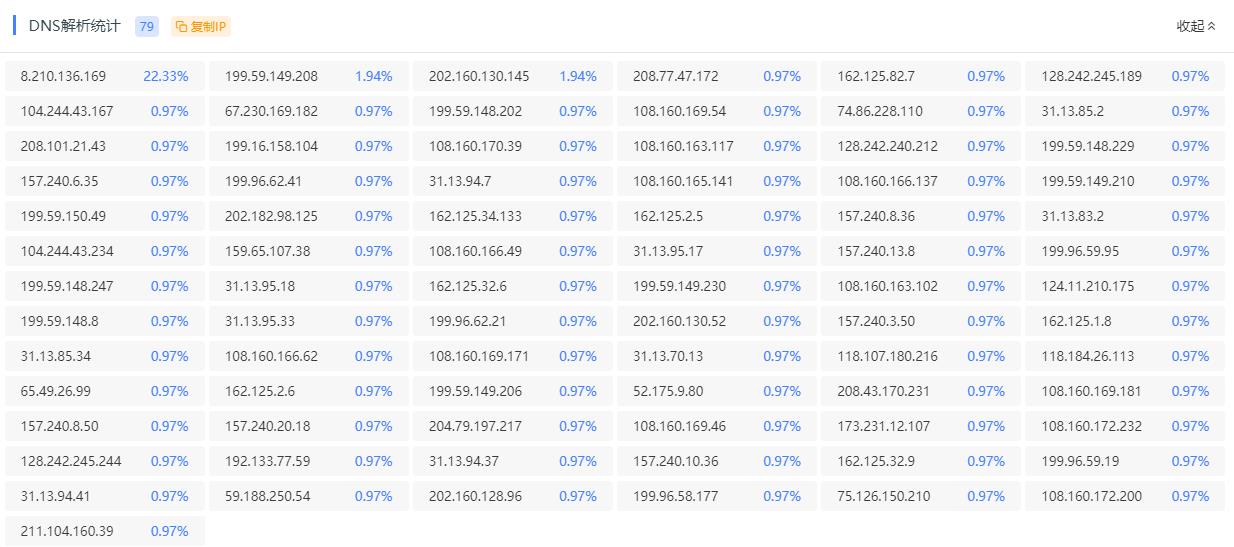The width and height of the screenshot is (1234, 547).
Task: Click the 79 count badge
Action: click(147, 27)
